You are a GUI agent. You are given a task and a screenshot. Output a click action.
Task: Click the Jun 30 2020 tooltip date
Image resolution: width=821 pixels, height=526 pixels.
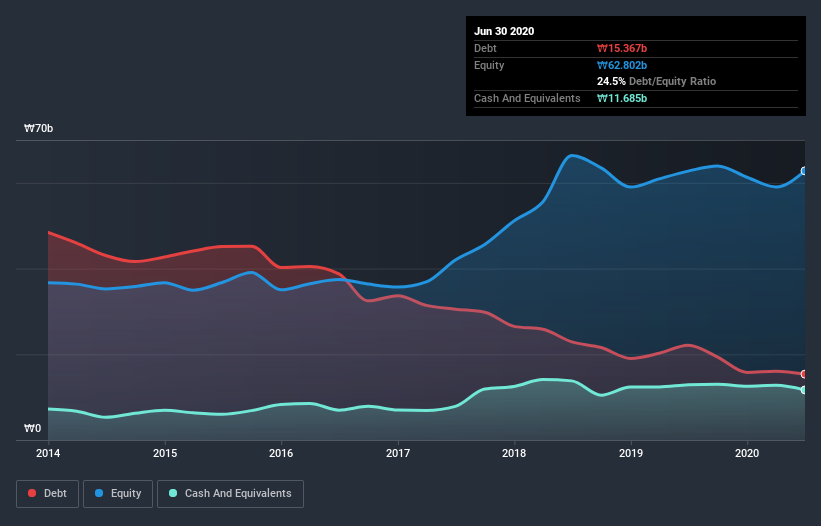click(504, 31)
